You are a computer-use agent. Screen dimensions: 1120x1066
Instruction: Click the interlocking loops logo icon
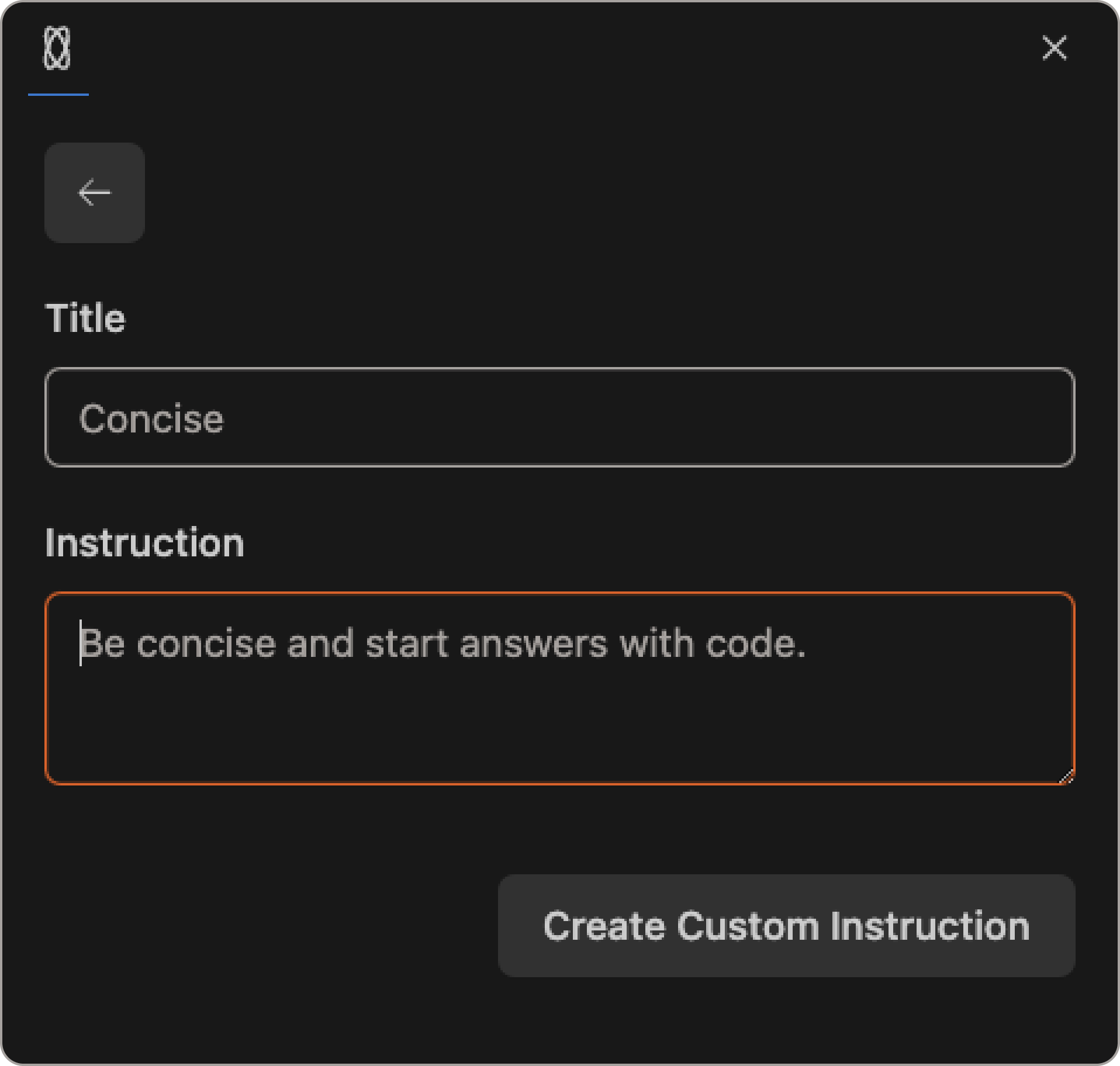57,49
